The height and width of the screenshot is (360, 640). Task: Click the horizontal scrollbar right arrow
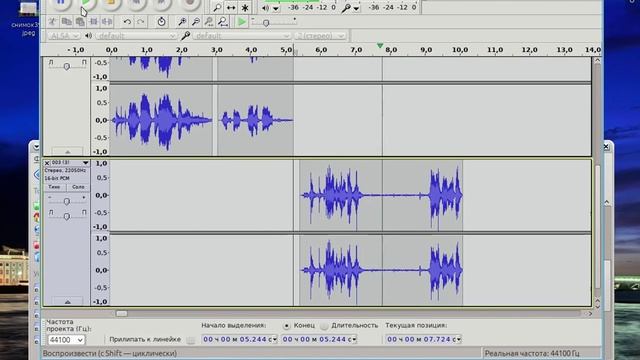pyautogui.click(x=589, y=313)
